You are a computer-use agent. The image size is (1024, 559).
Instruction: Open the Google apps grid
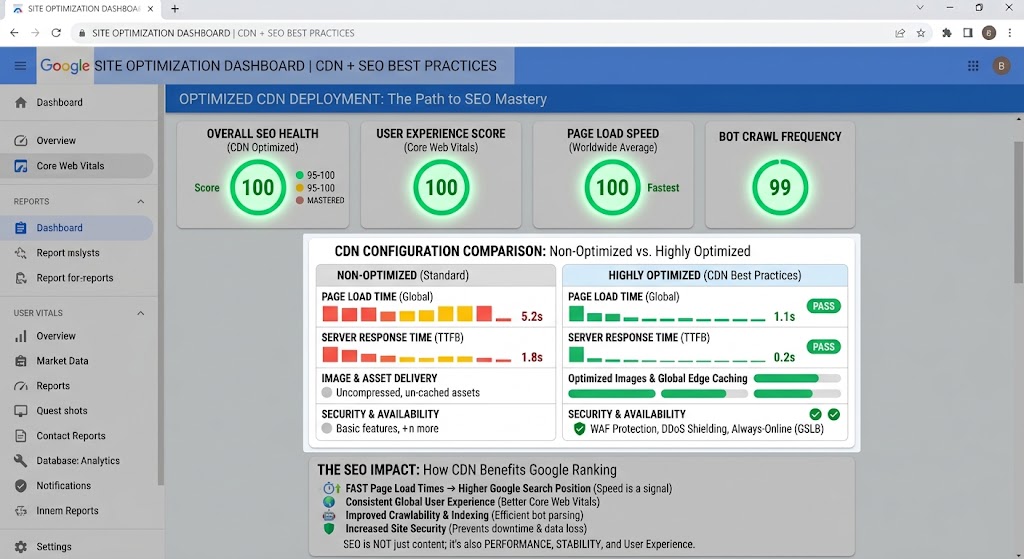click(973, 66)
